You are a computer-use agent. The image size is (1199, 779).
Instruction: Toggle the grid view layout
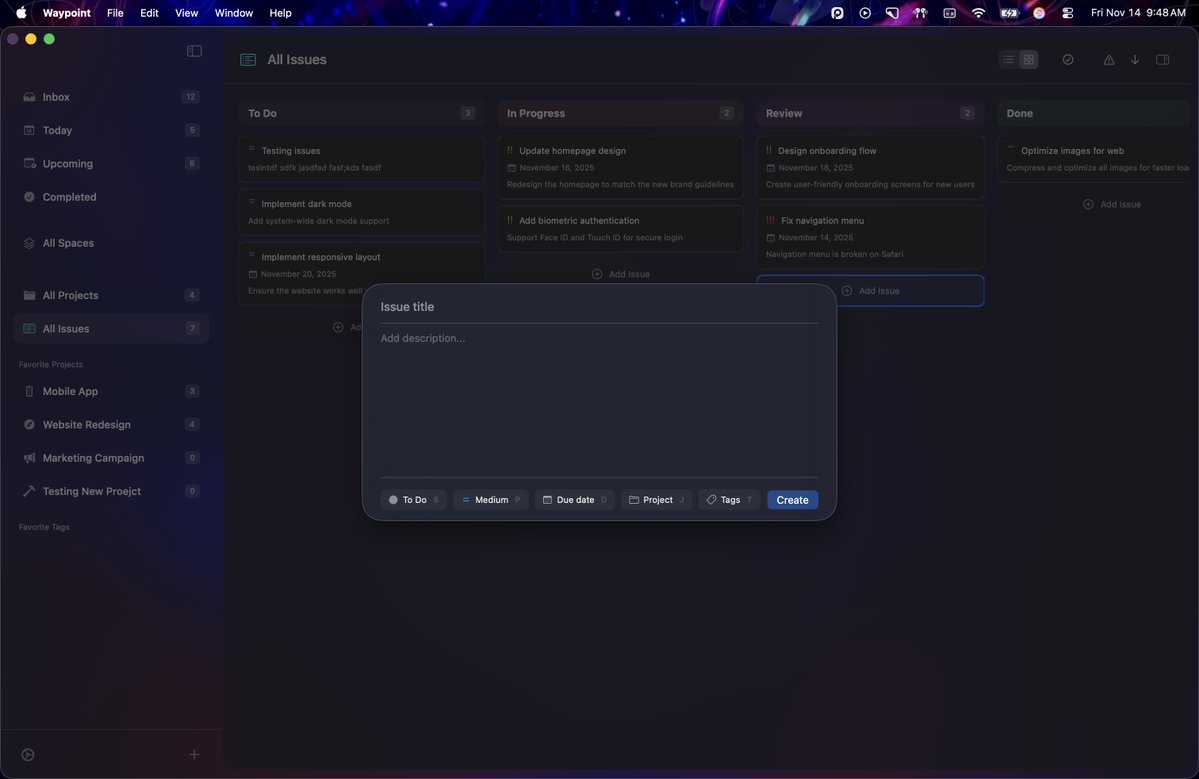(x=1026, y=60)
